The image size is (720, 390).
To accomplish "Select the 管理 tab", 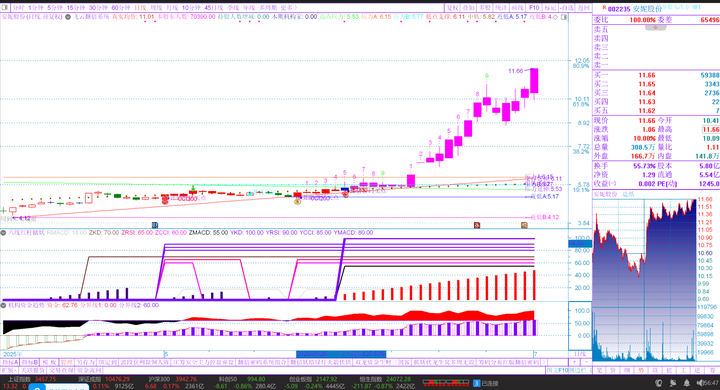I will coord(67,362).
